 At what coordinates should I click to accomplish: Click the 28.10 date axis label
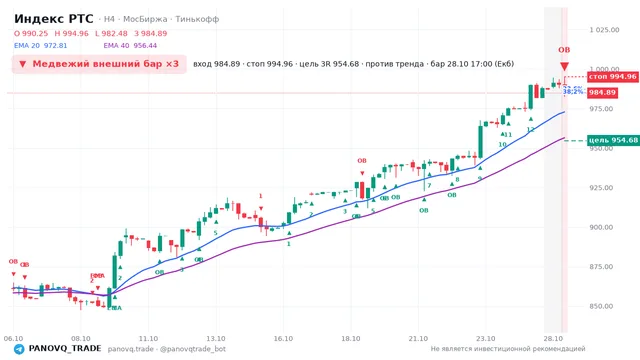[553, 339]
